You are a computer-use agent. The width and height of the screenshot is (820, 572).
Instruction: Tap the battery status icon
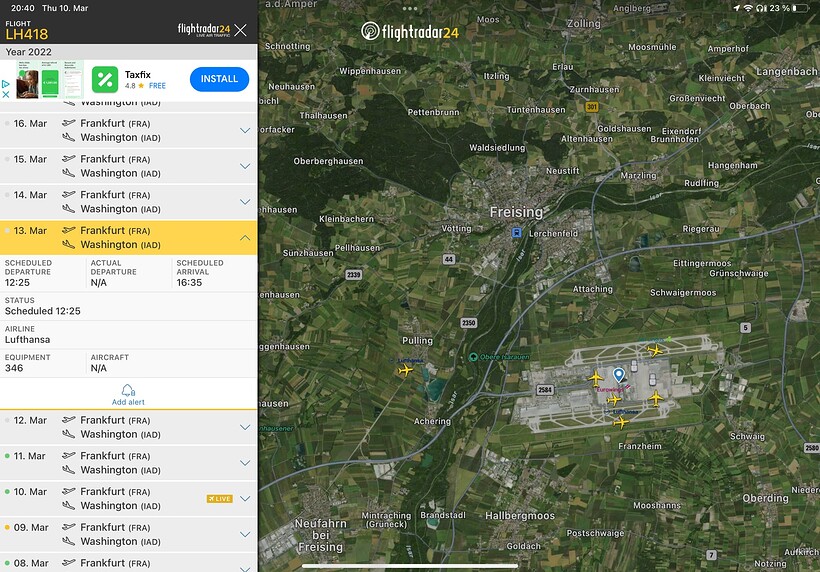click(801, 8)
